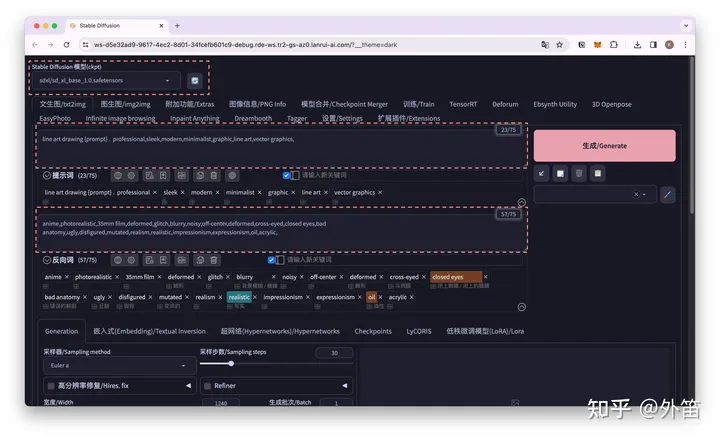Click the ChatGPT icon in the 提示词 toolbar

(x=232, y=175)
